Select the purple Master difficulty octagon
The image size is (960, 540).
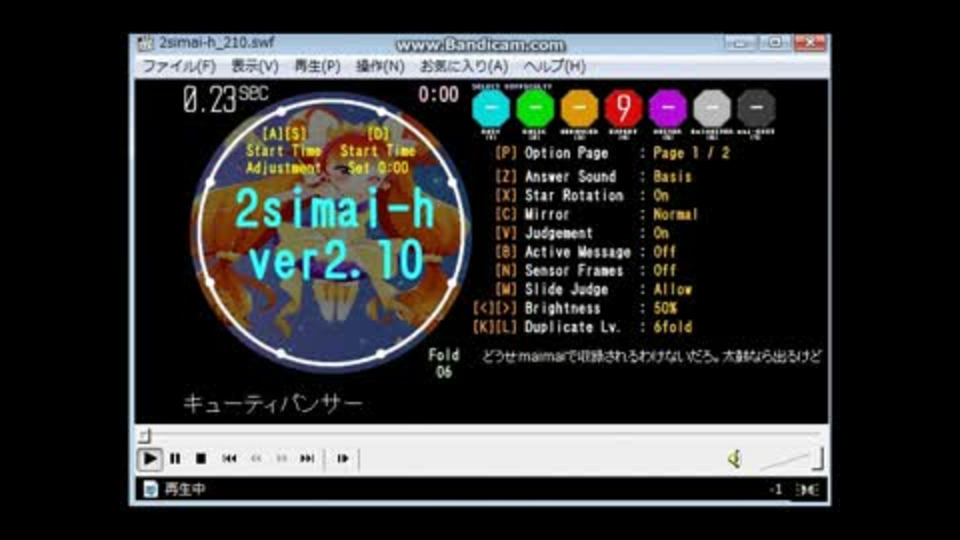668,108
